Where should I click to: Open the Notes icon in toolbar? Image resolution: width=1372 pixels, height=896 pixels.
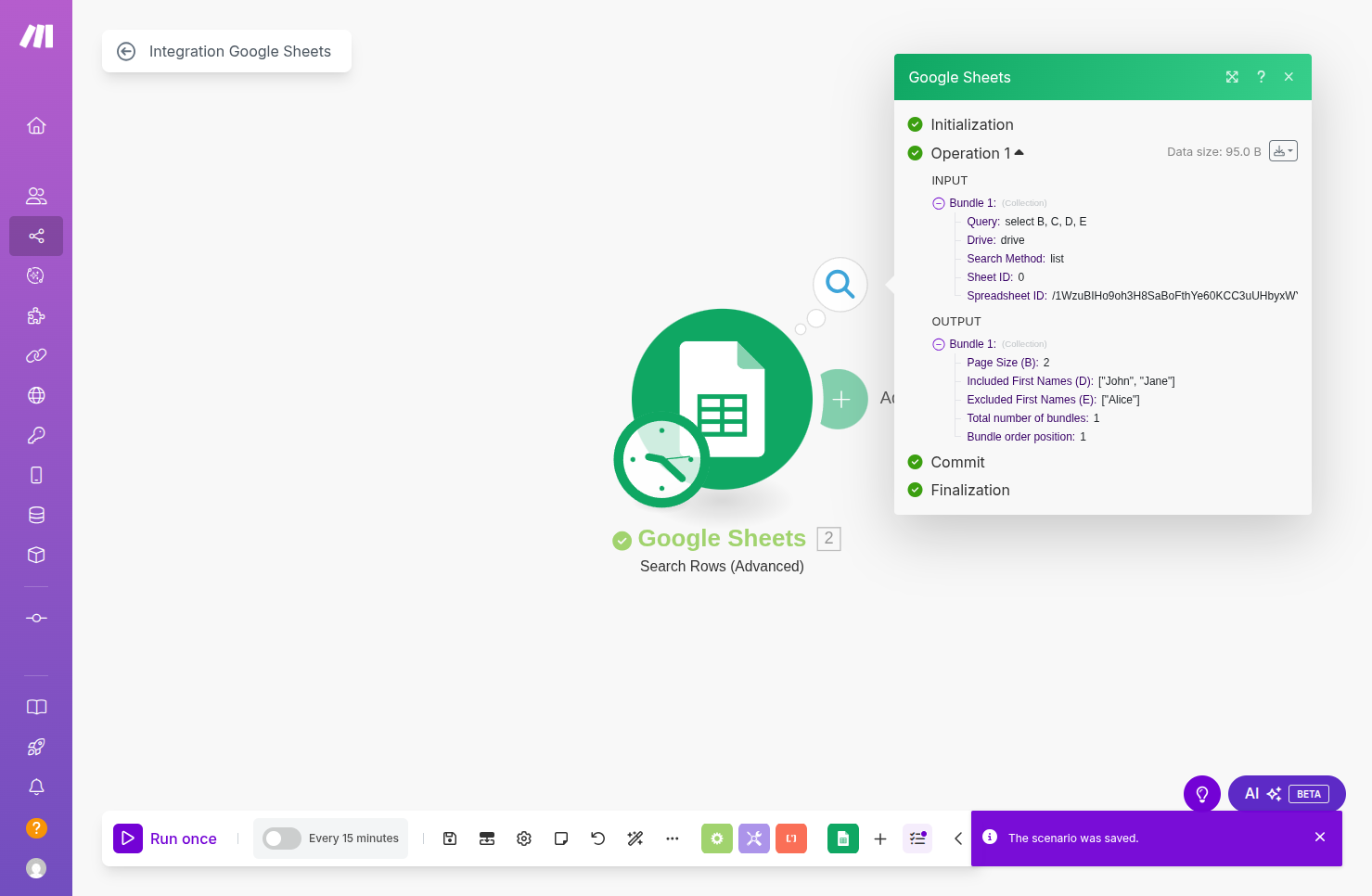(561, 838)
